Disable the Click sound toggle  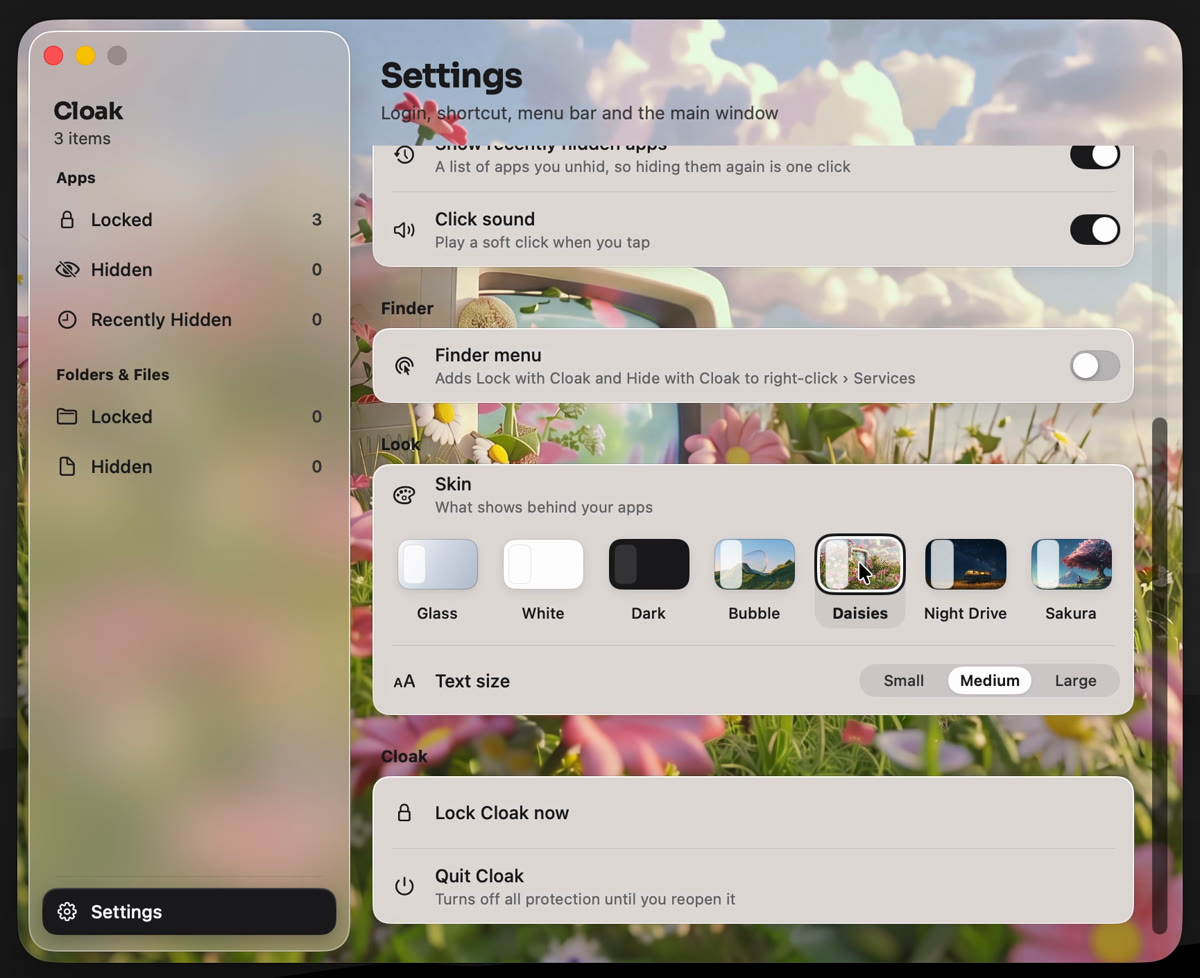(1095, 230)
